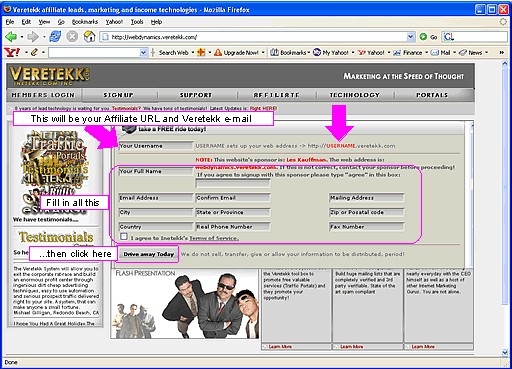Image resolution: width=512 pixels, height=369 pixels.
Task: Open the View menu
Action: [x=44, y=22]
